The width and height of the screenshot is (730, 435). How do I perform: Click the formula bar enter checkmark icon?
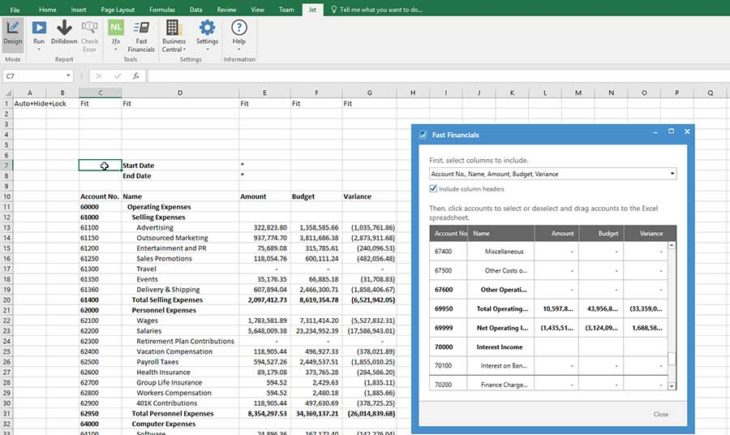point(117,76)
